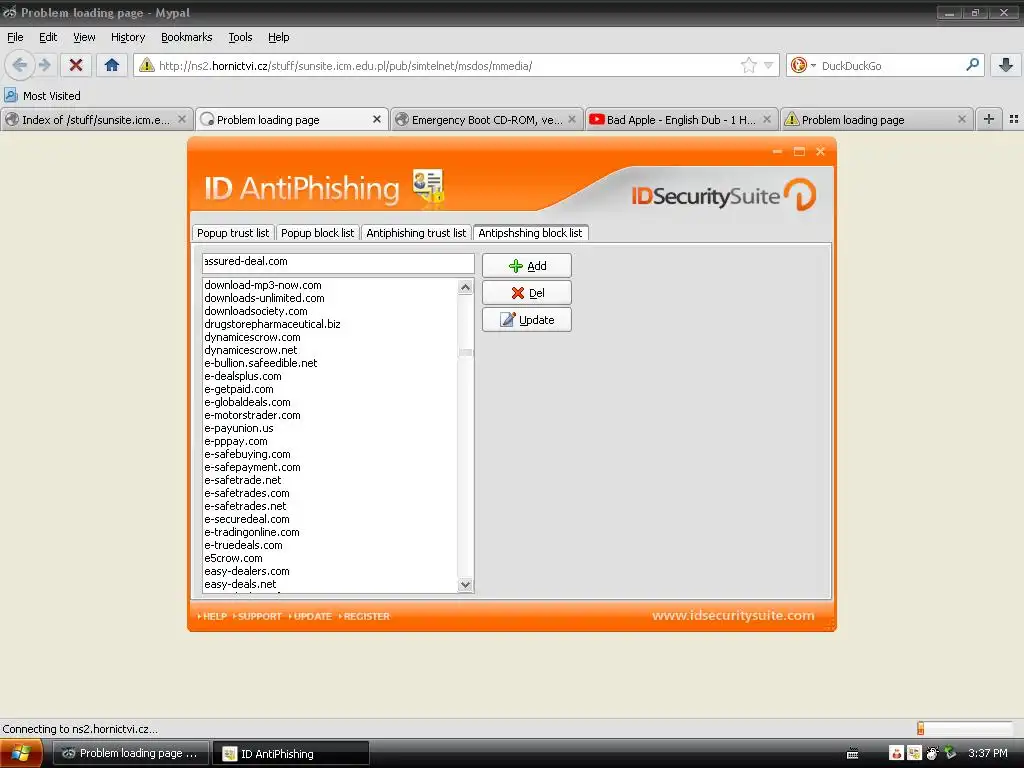Click the magnifier search icon

tap(972, 65)
